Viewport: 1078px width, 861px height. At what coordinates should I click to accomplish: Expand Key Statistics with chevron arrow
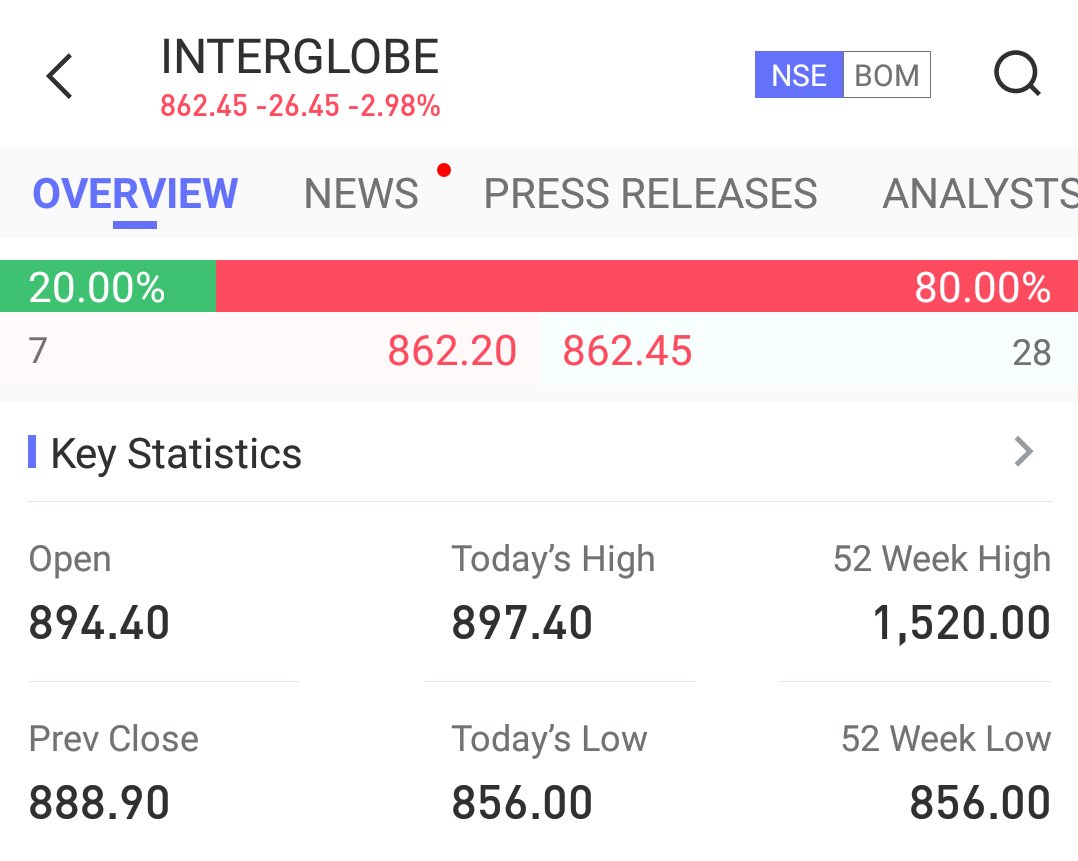coord(1024,452)
